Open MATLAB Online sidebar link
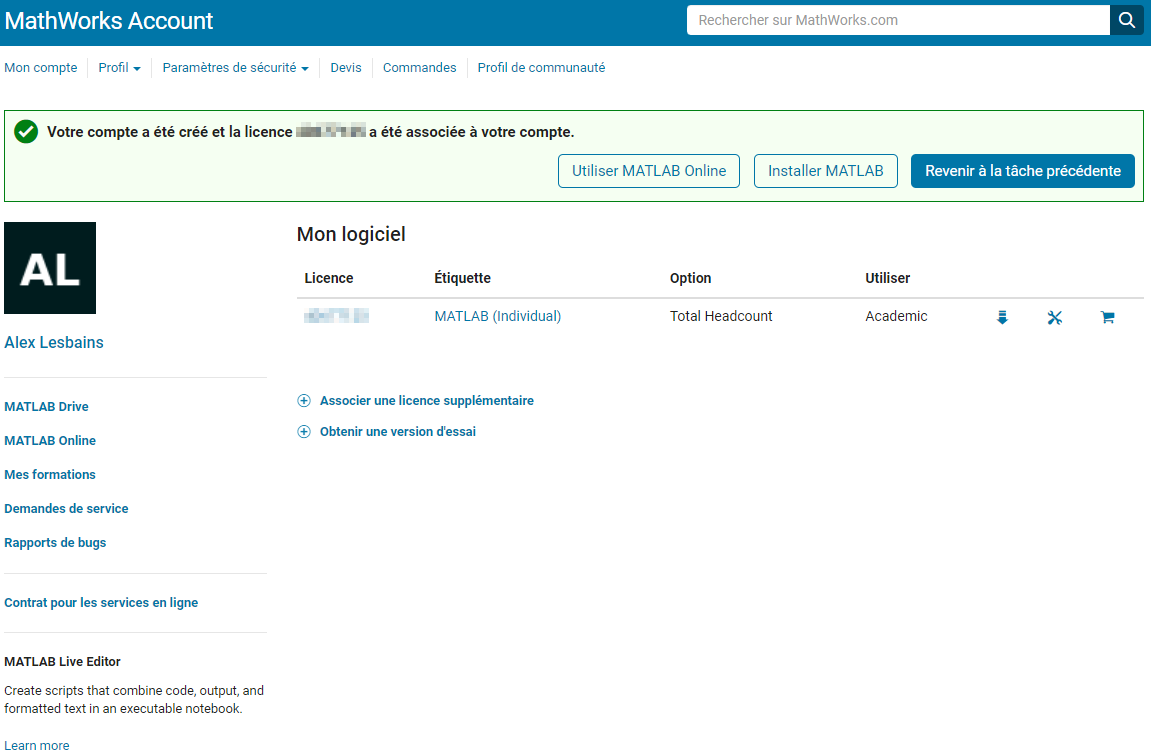This screenshot has height=755, width=1151. tap(50, 440)
